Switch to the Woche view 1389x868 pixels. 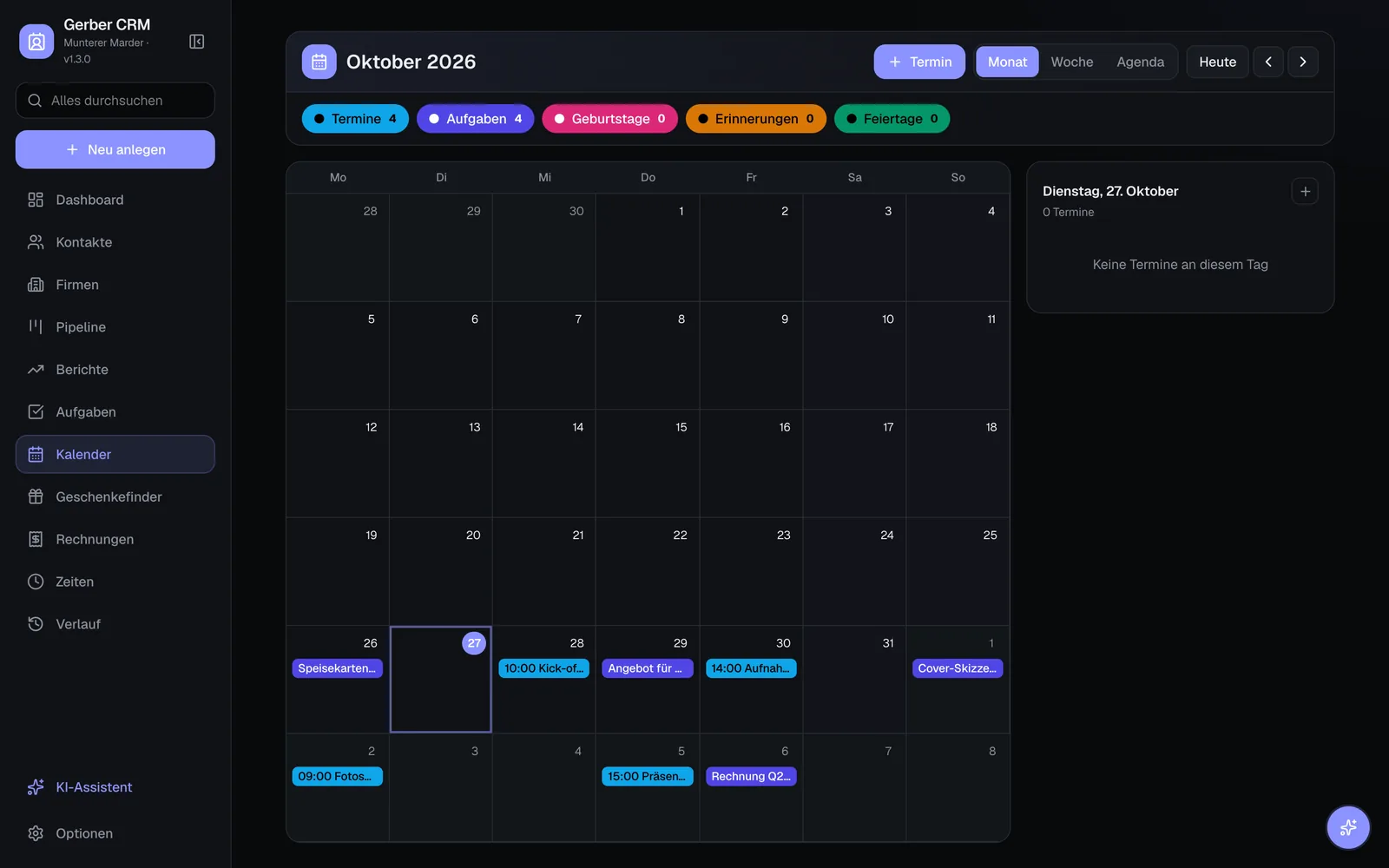pos(1072,62)
